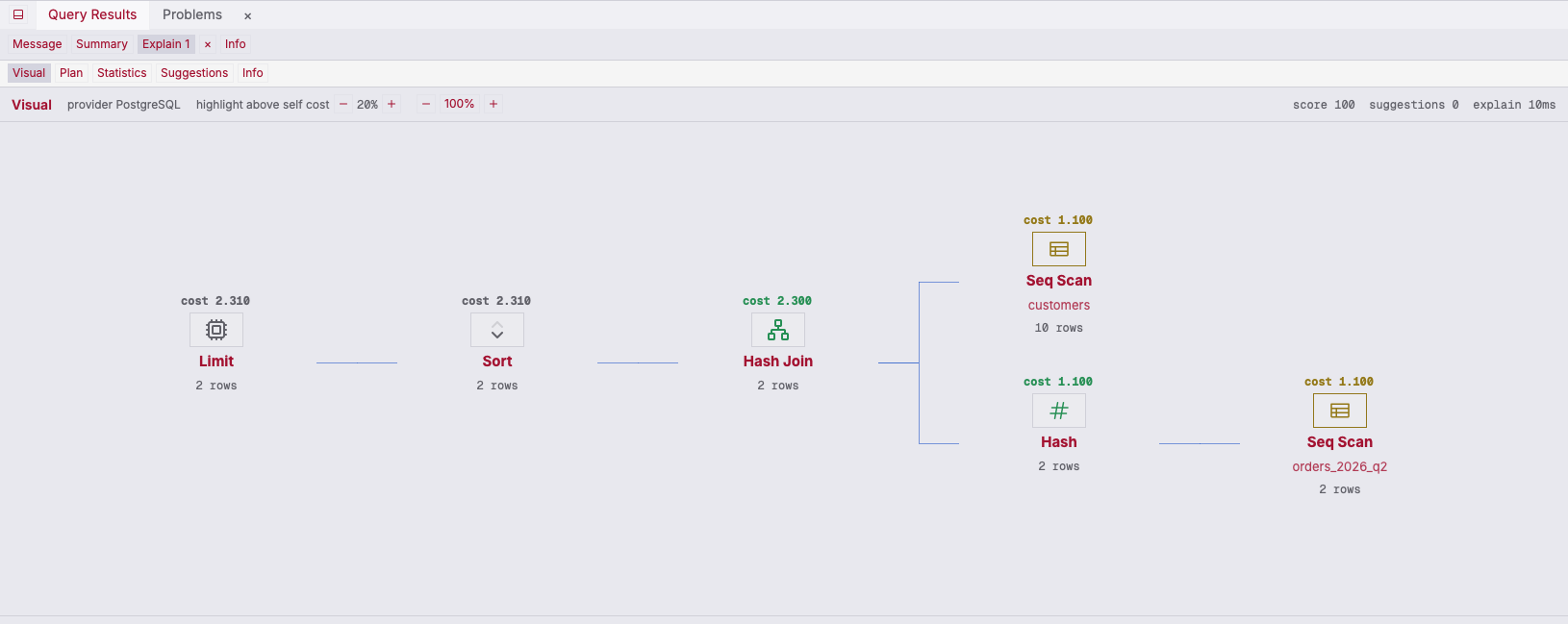
Task: Click the cost 1.100 label above Hash
Action: coord(1058,382)
